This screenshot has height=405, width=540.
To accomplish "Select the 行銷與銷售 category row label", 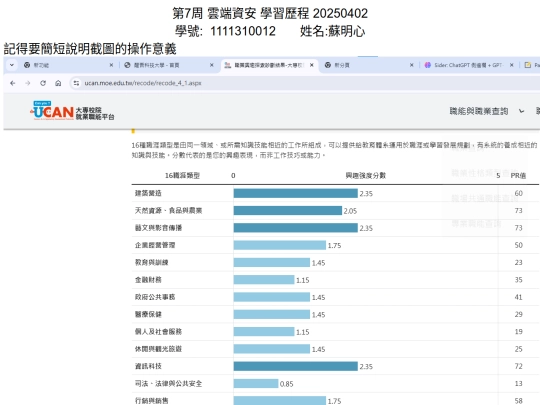I will tap(152, 401).
